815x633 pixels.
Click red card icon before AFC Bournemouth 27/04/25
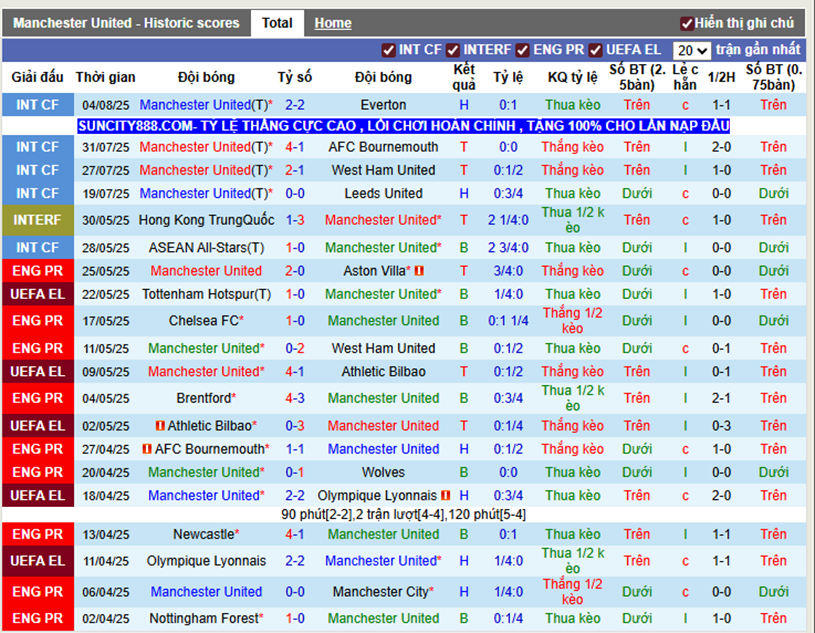point(147,449)
